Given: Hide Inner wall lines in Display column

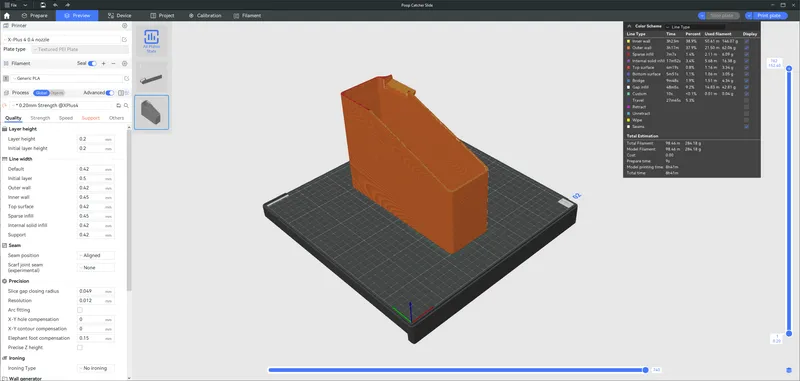Looking at the screenshot, I should click(746, 41).
